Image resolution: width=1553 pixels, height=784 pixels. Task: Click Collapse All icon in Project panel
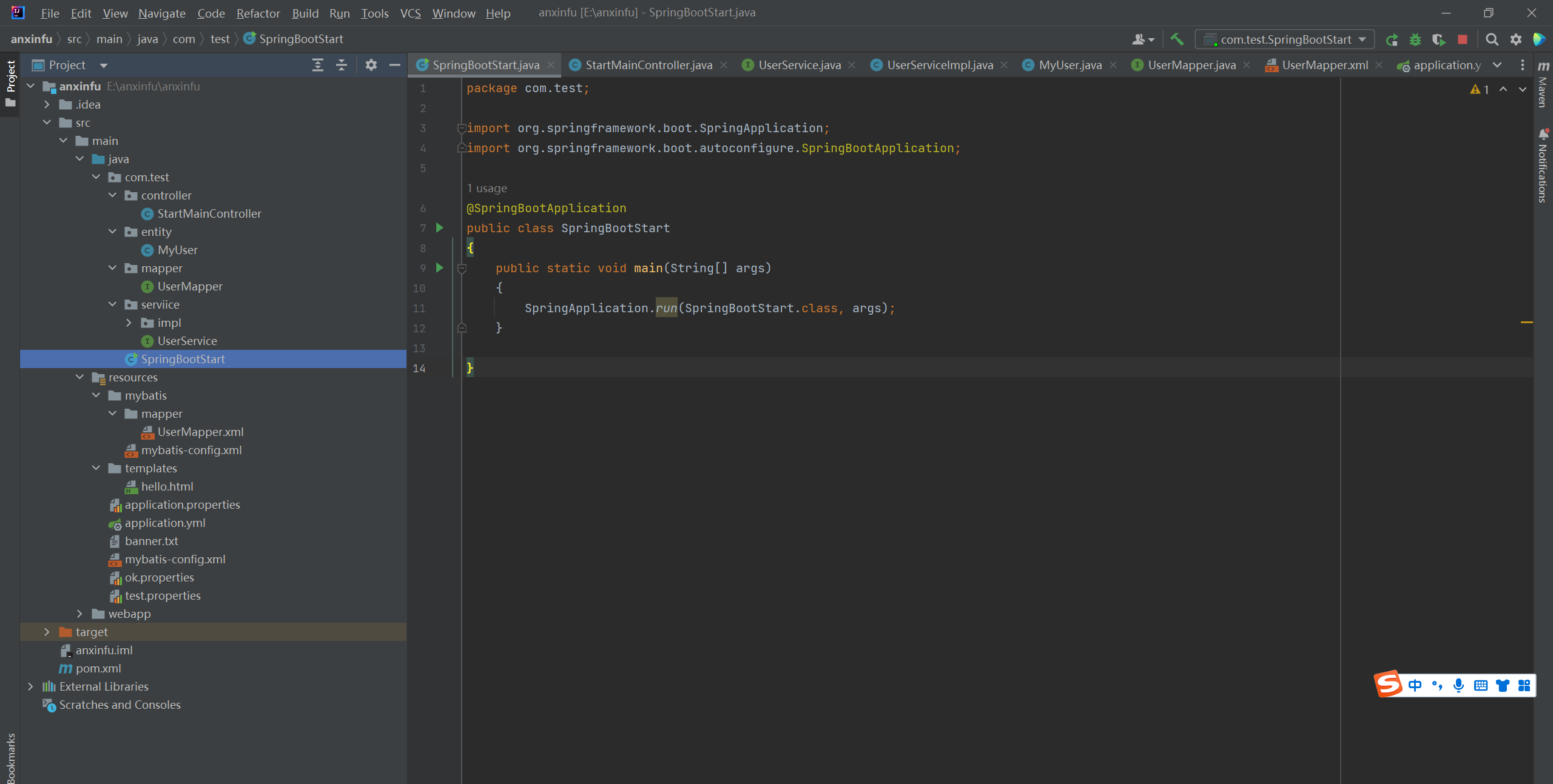[x=342, y=65]
